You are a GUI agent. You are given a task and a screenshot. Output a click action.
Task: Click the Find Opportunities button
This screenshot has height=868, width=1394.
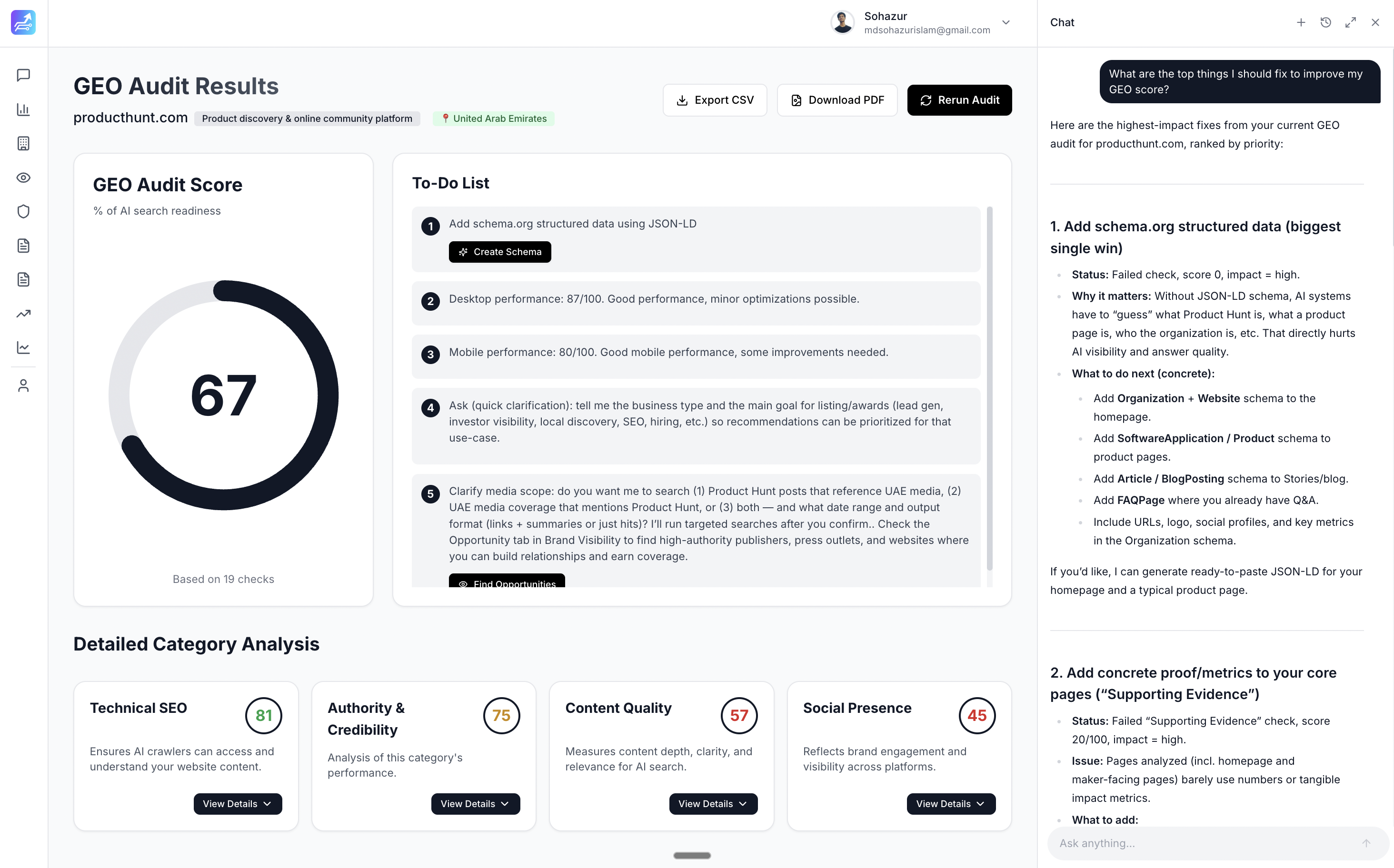507,583
